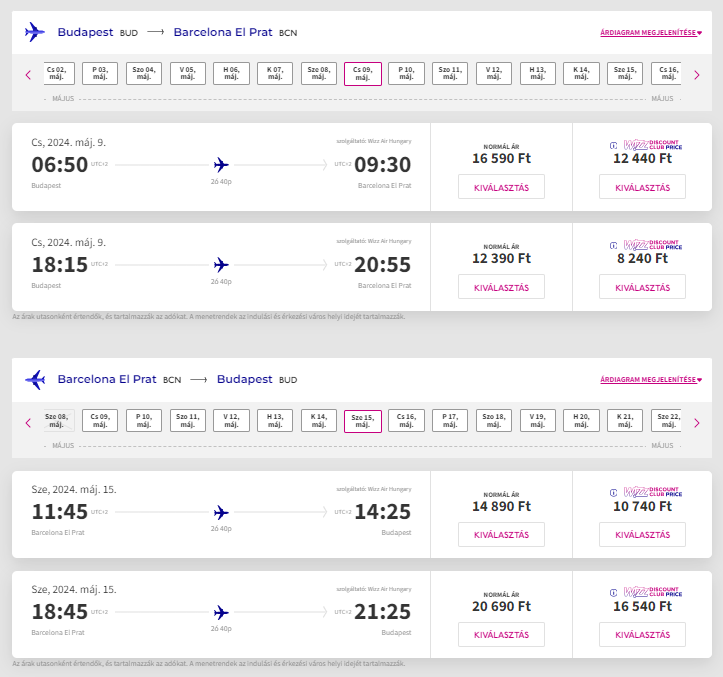Expand the return flight Árdiagram megjelenítése
Viewport: 723px width, 677px height.
pos(651,380)
